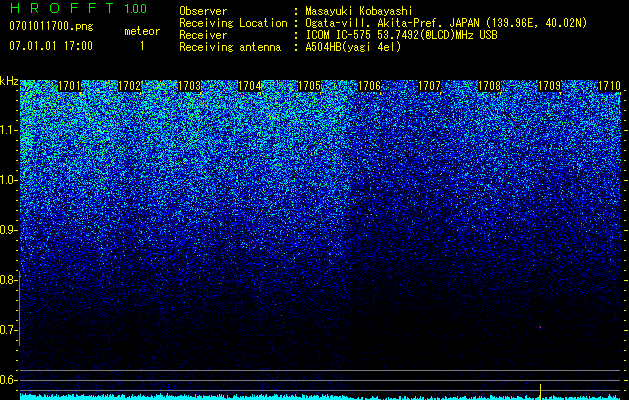Image resolution: width=629 pixels, height=400 pixels.
Task: Click the 1702 time marker
Action: (x=130, y=86)
